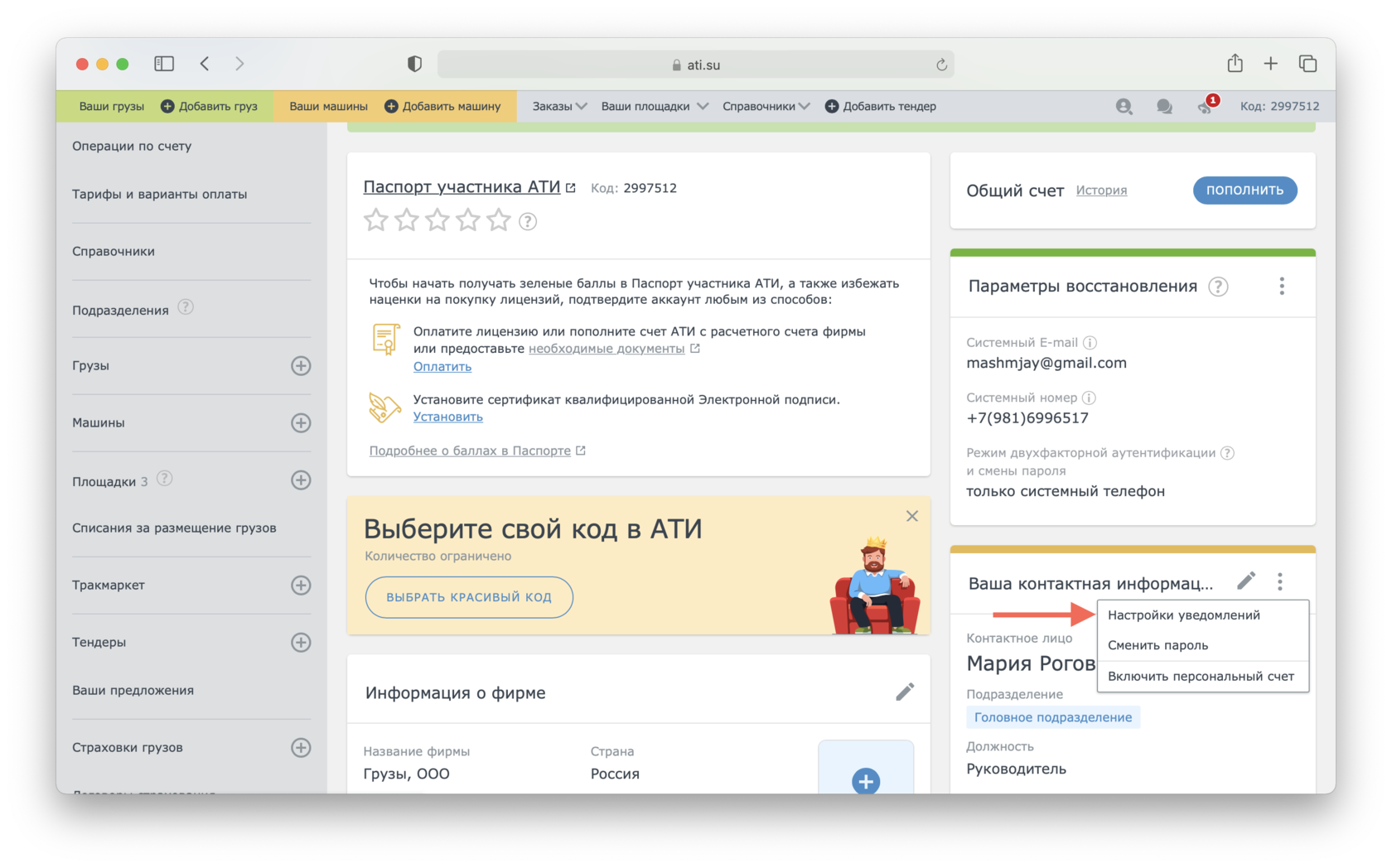Open Операции по счету in sidebar

point(132,146)
